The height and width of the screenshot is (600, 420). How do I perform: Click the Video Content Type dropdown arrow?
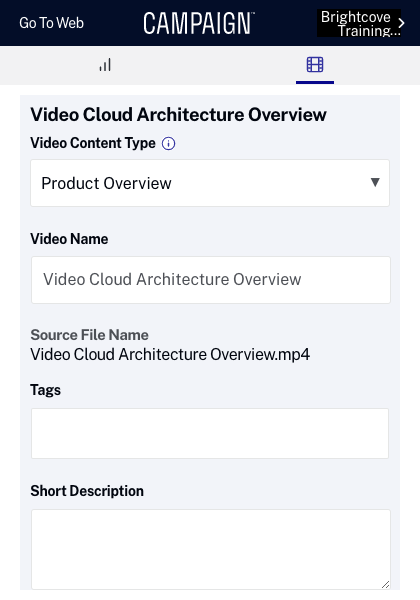[375, 182]
